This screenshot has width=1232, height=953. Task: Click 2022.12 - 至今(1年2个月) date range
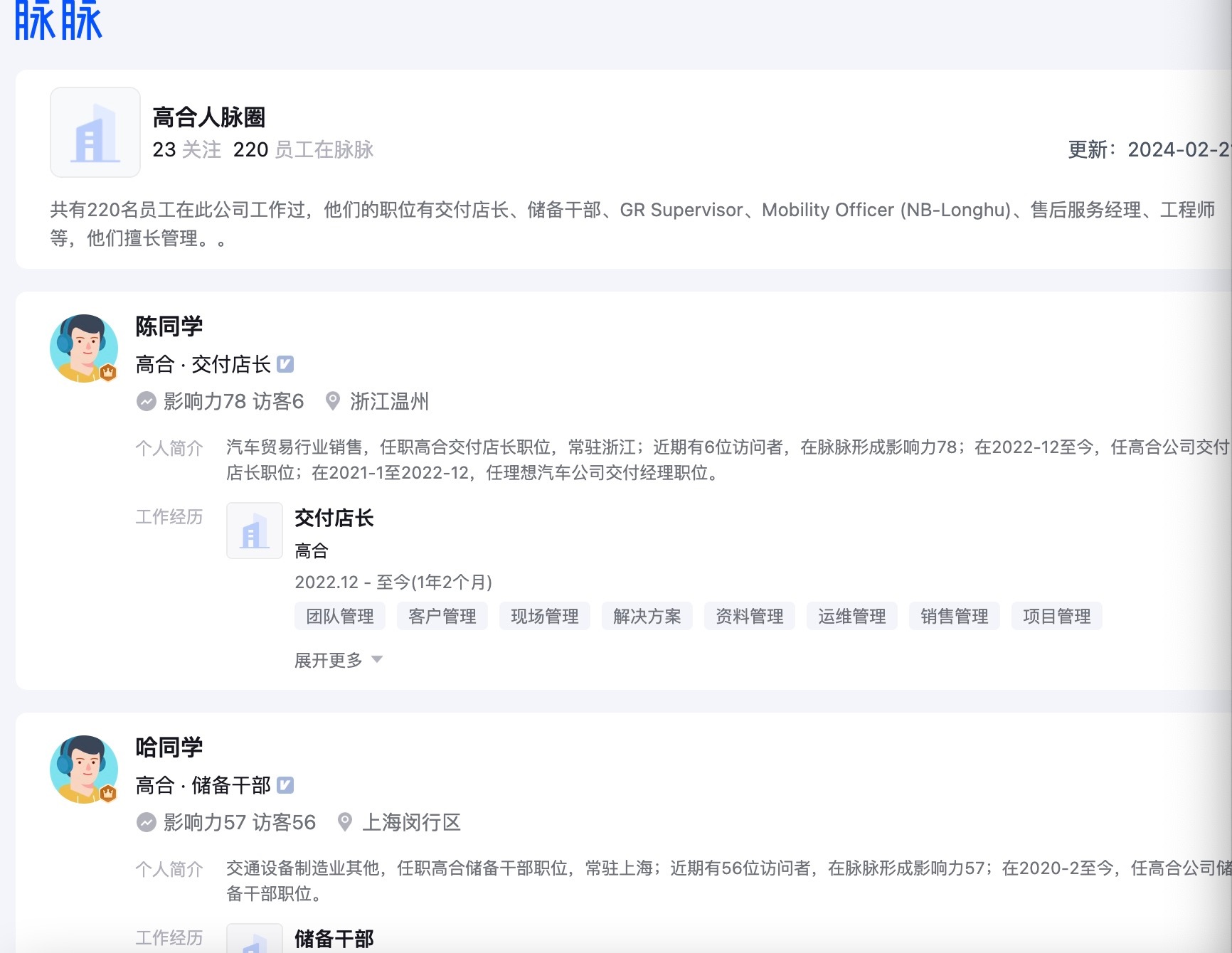pos(393,582)
